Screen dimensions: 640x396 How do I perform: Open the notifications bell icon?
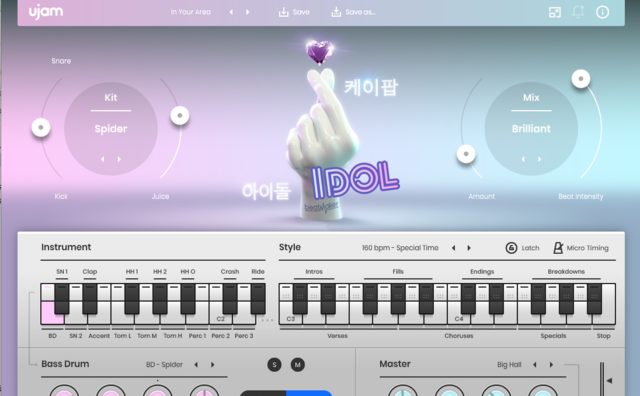pyautogui.click(x=578, y=12)
